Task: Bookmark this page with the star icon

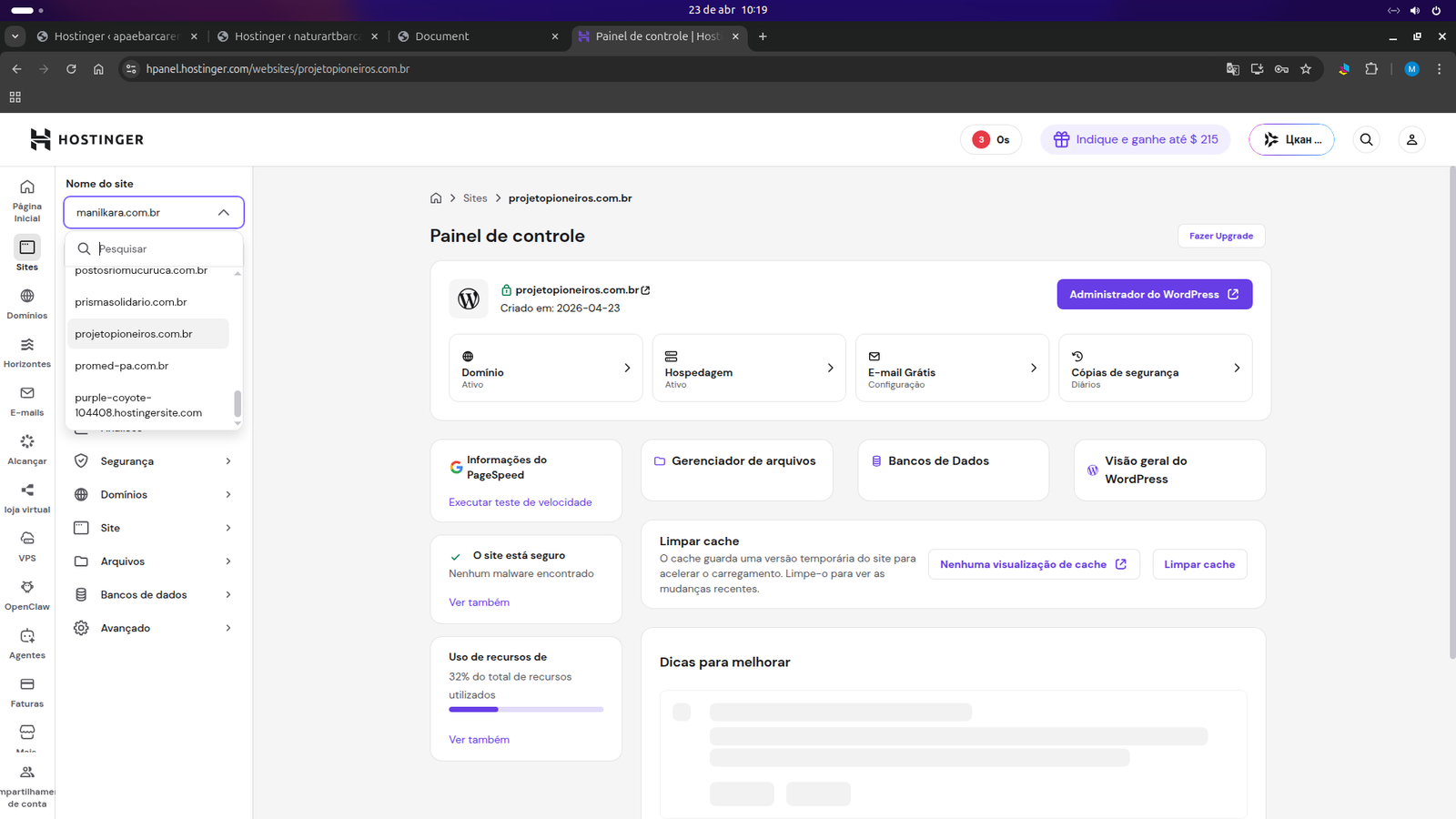Action: pos(1306,69)
